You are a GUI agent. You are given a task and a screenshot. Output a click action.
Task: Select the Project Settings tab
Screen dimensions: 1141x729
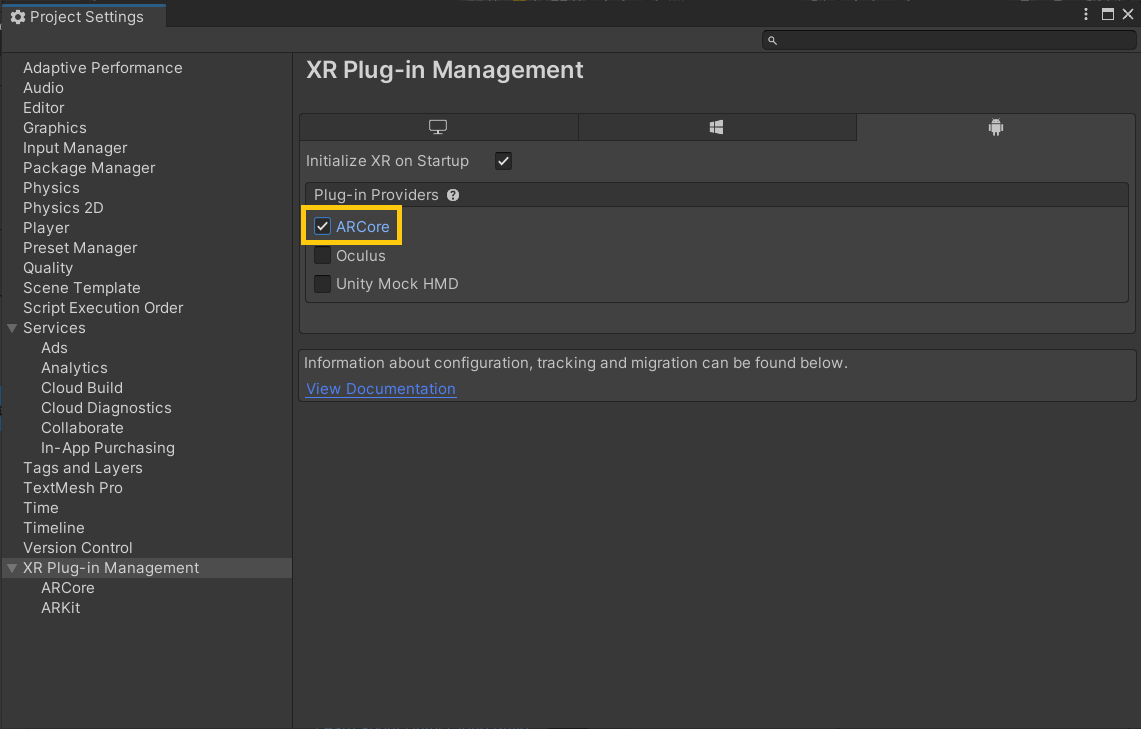coord(84,17)
